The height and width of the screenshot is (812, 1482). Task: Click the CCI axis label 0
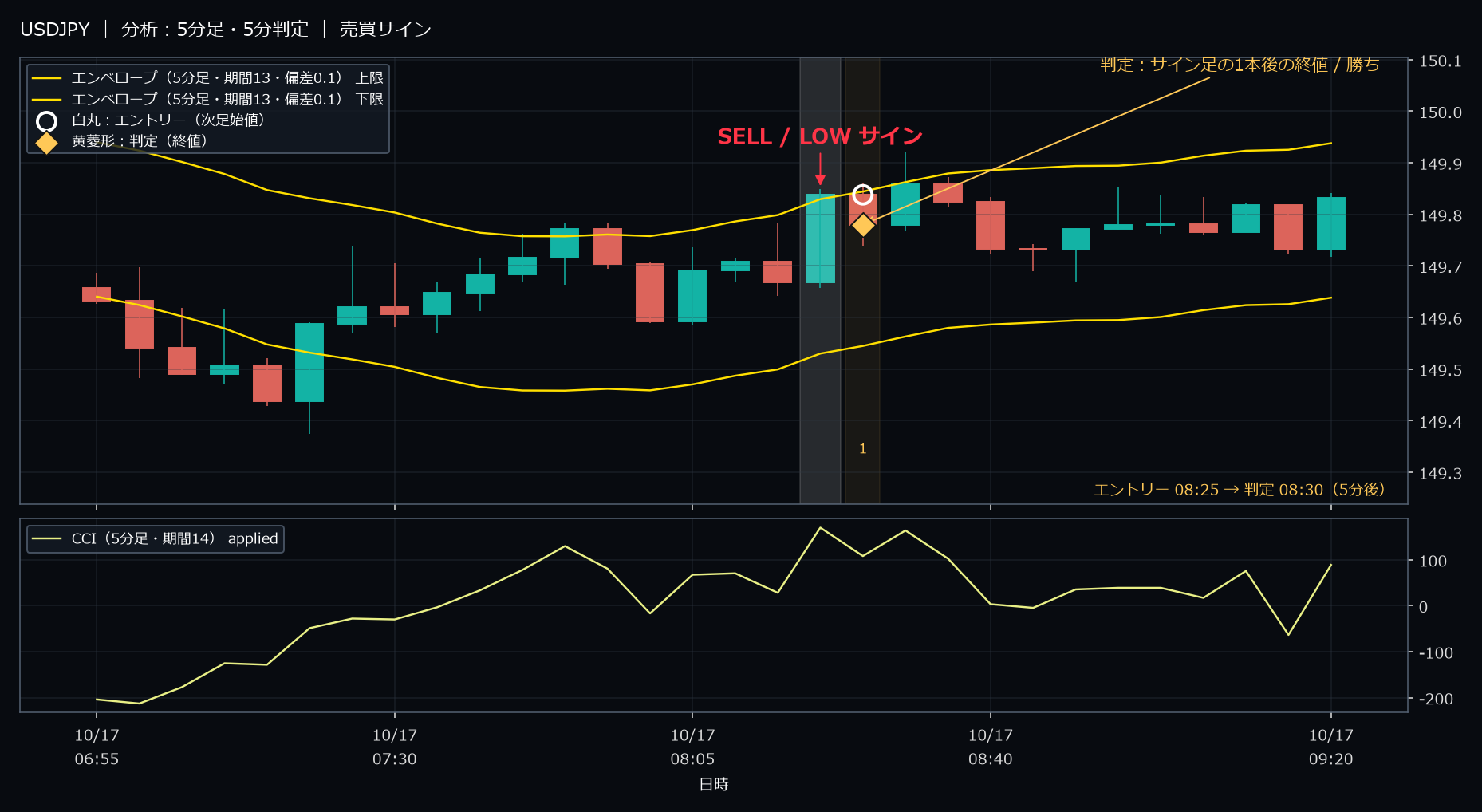pos(1423,607)
